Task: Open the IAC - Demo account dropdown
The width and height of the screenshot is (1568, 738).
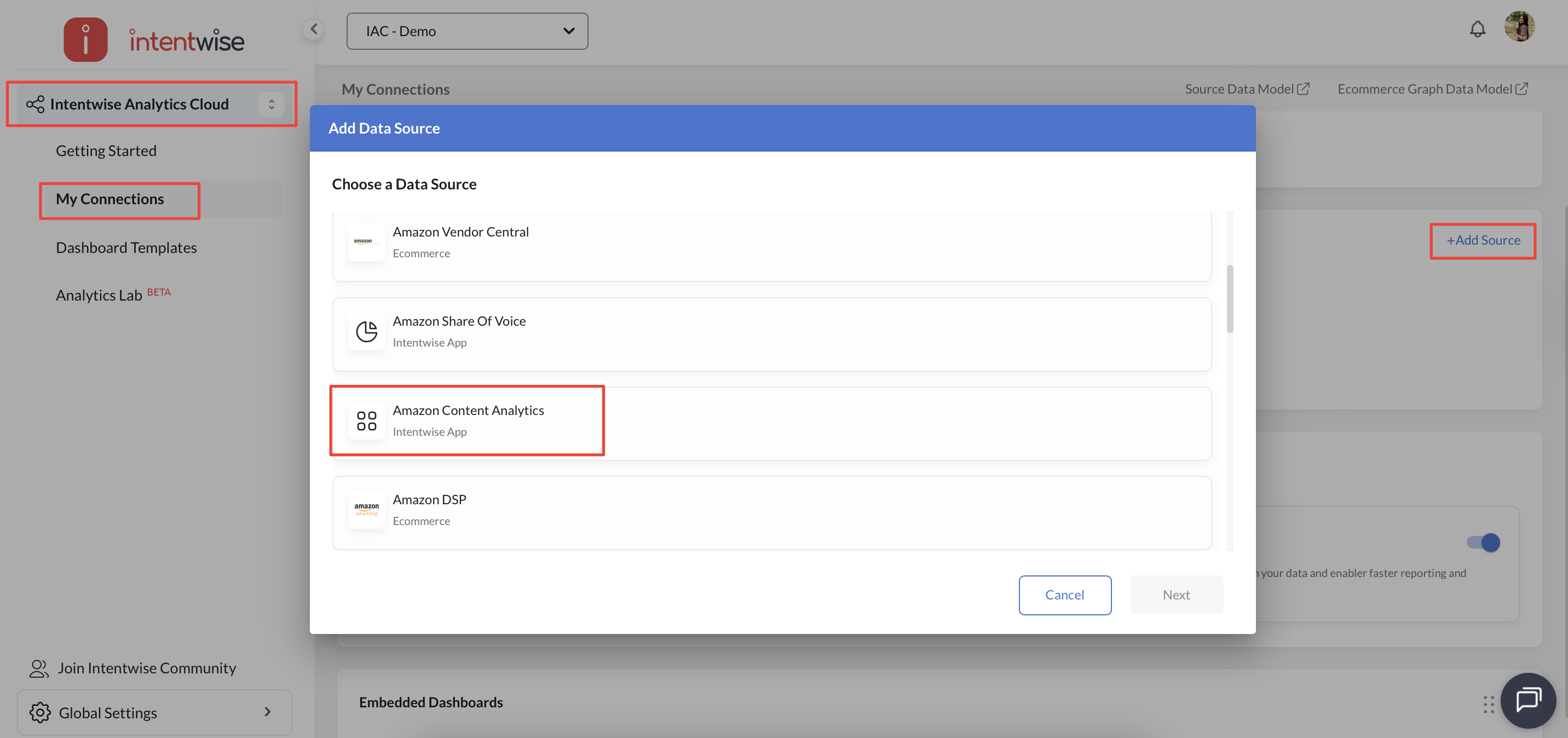Action: click(x=467, y=31)
